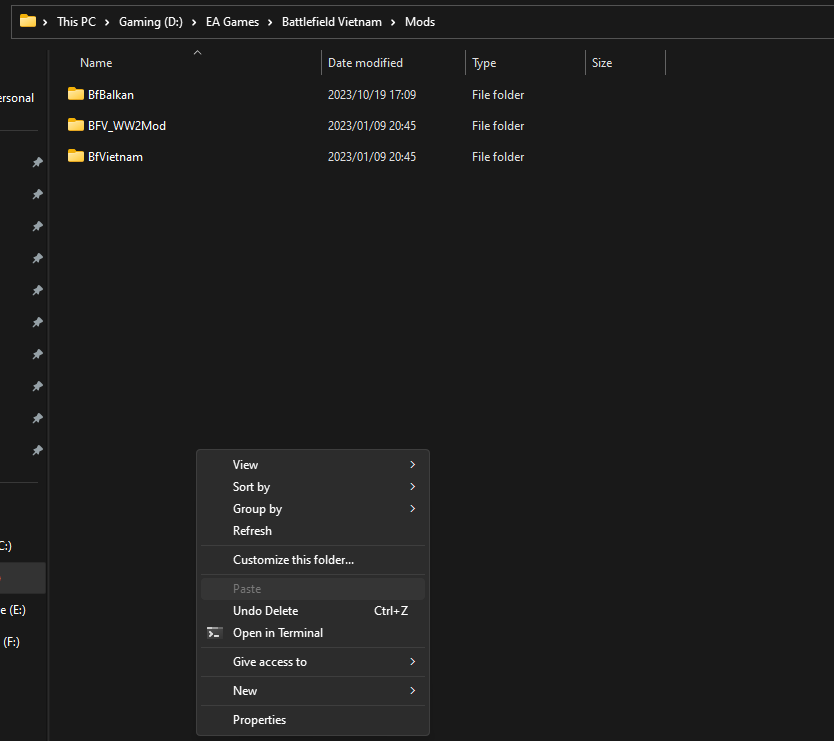Screen dimensions: 834x741
Task: Open Properties from the context menu
Action: pyautogui.click(x=259, y=720)
